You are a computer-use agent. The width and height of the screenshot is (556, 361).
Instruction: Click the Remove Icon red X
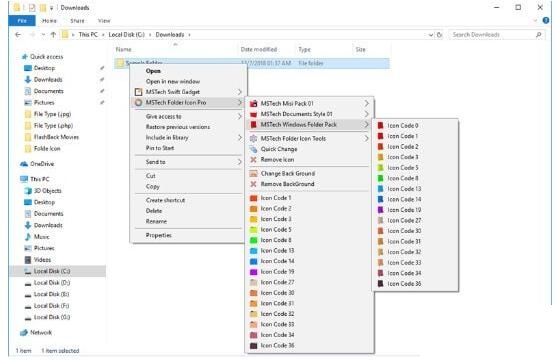(253, 160)
